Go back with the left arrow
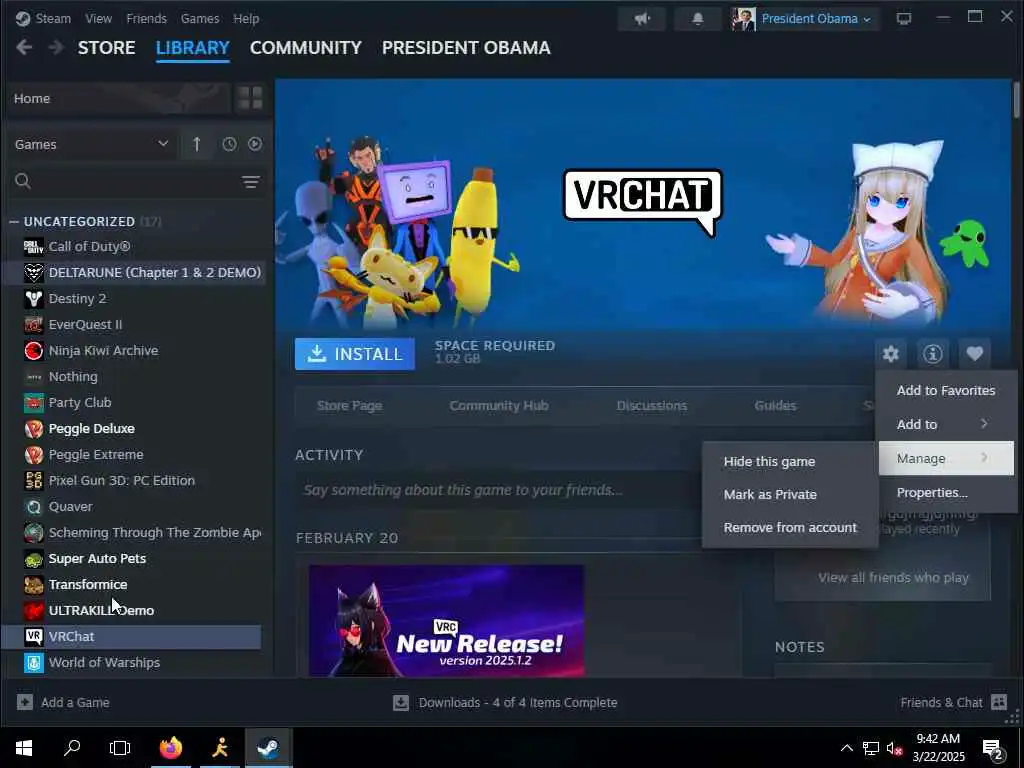The height and width of the screenshot is (768, 1024). coord(24,48)
